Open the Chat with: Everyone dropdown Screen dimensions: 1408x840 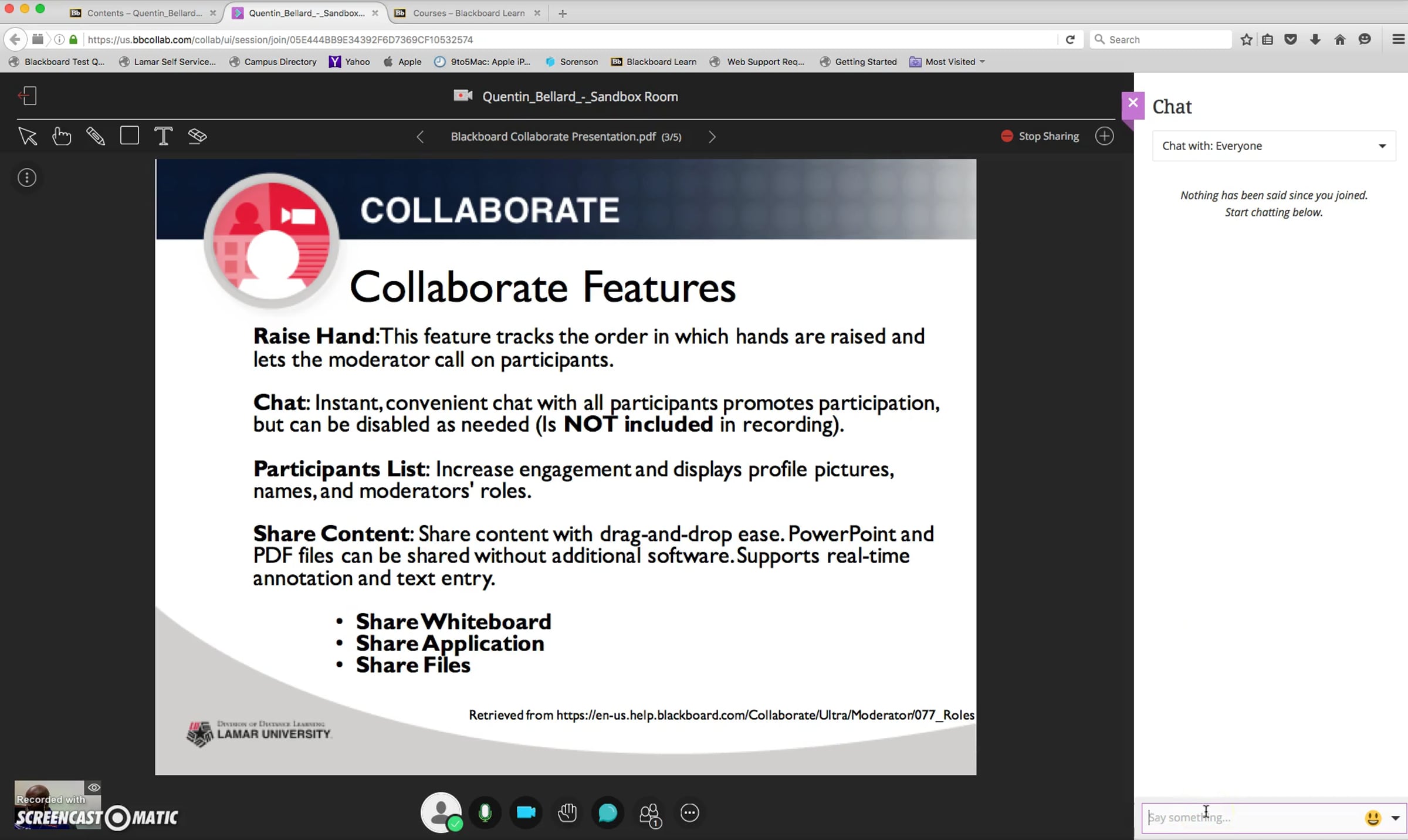pyautogui.click(x=1274, y=146)
